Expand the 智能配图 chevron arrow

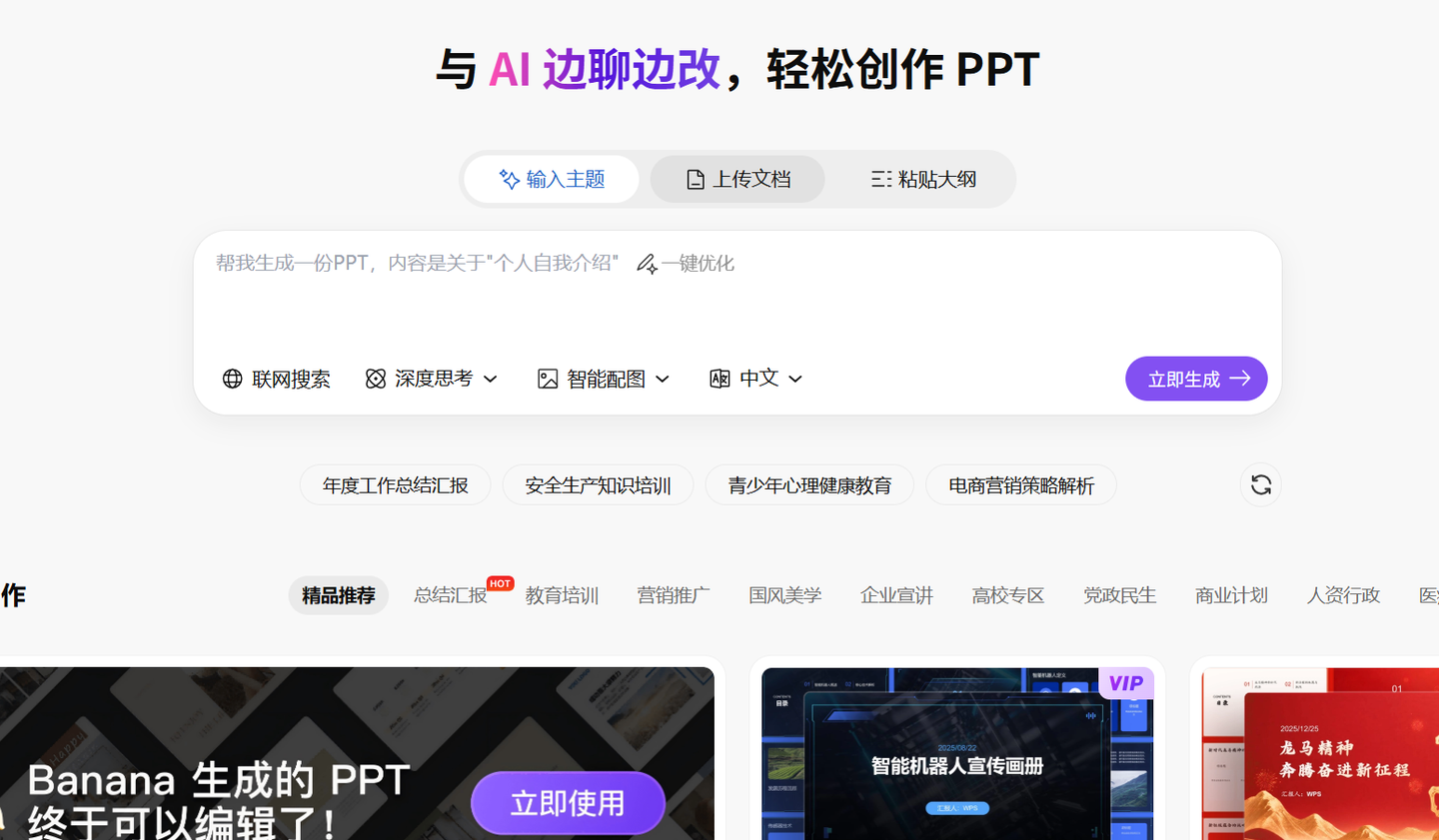663,379
